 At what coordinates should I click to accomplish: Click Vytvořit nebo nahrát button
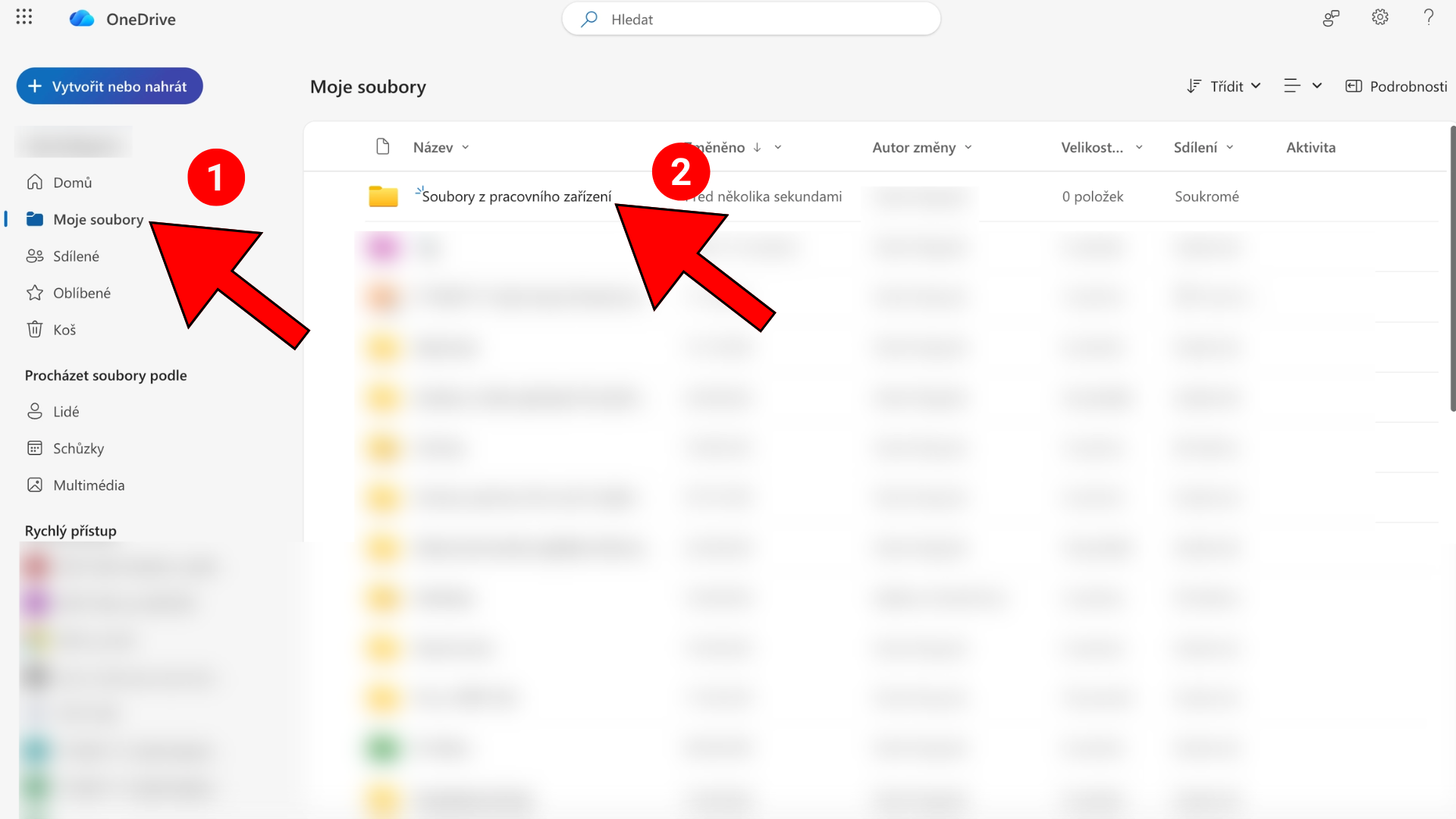pyautogui.click(x=110, y=86)
